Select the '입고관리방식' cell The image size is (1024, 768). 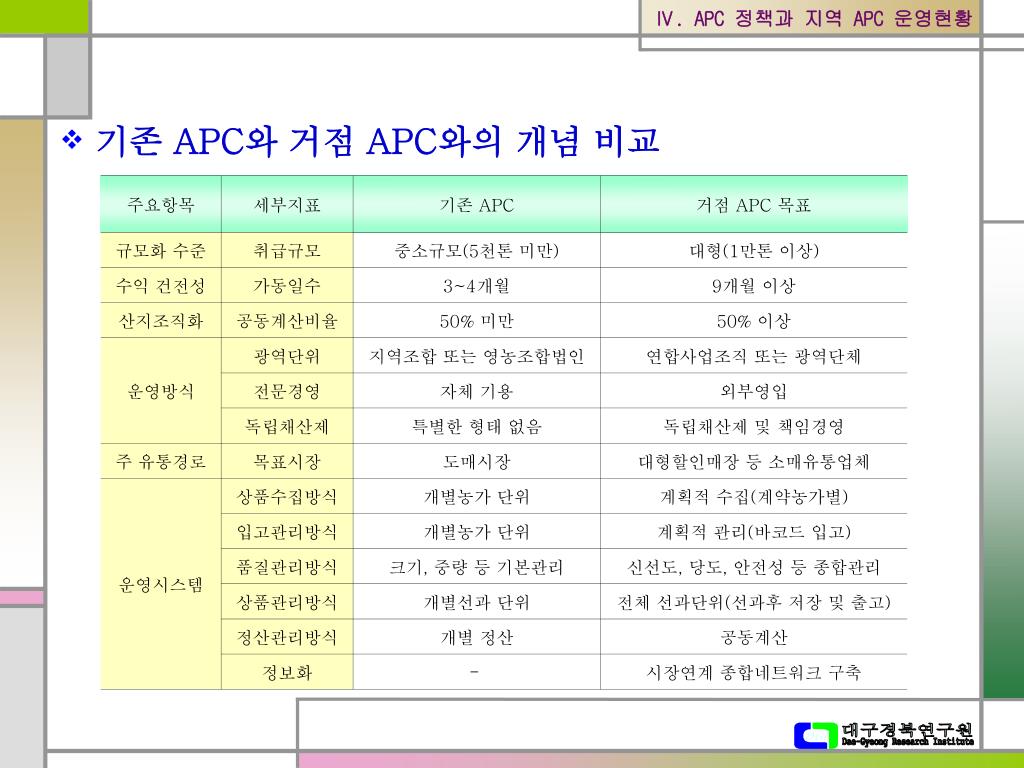click(x=287, y=532)
